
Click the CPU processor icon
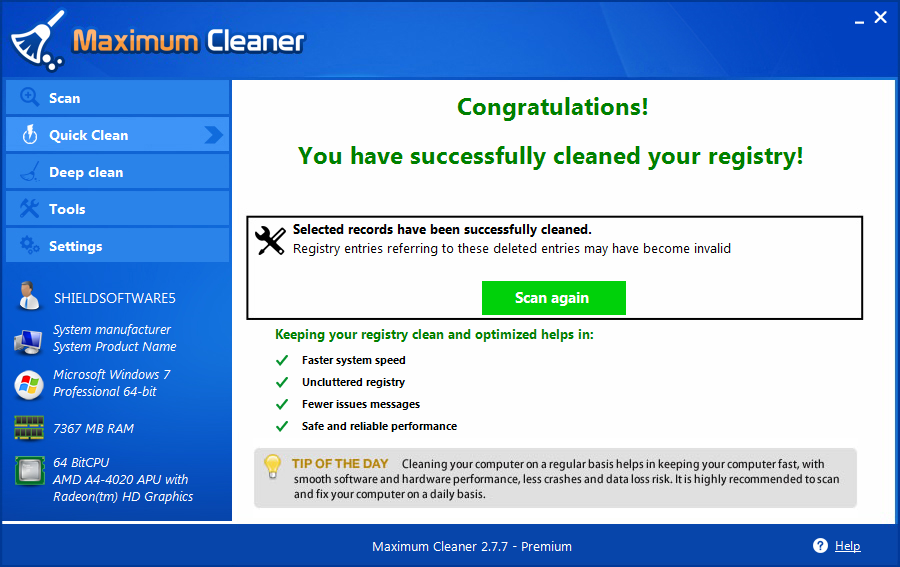(x=29, y=471)
